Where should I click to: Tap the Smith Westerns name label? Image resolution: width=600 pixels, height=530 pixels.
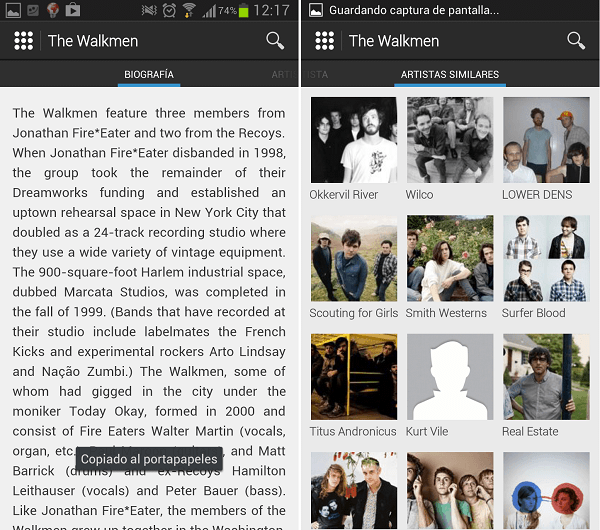[446, 313]
